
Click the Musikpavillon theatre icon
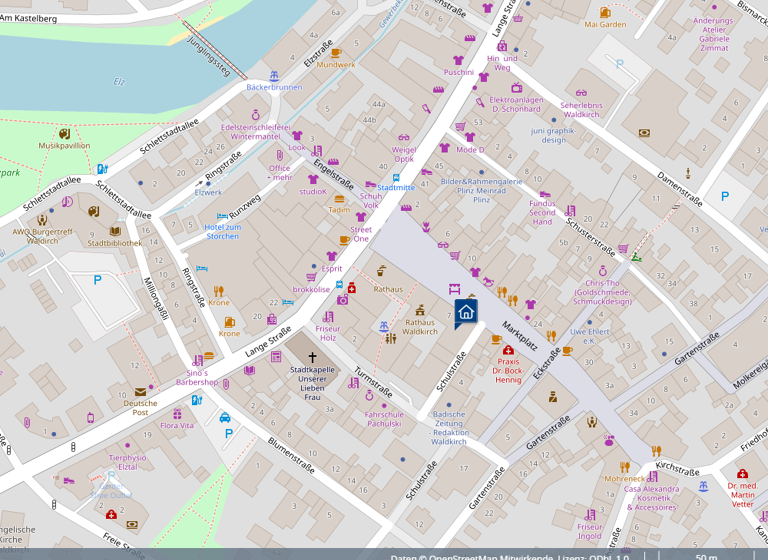tap(64, 133)
